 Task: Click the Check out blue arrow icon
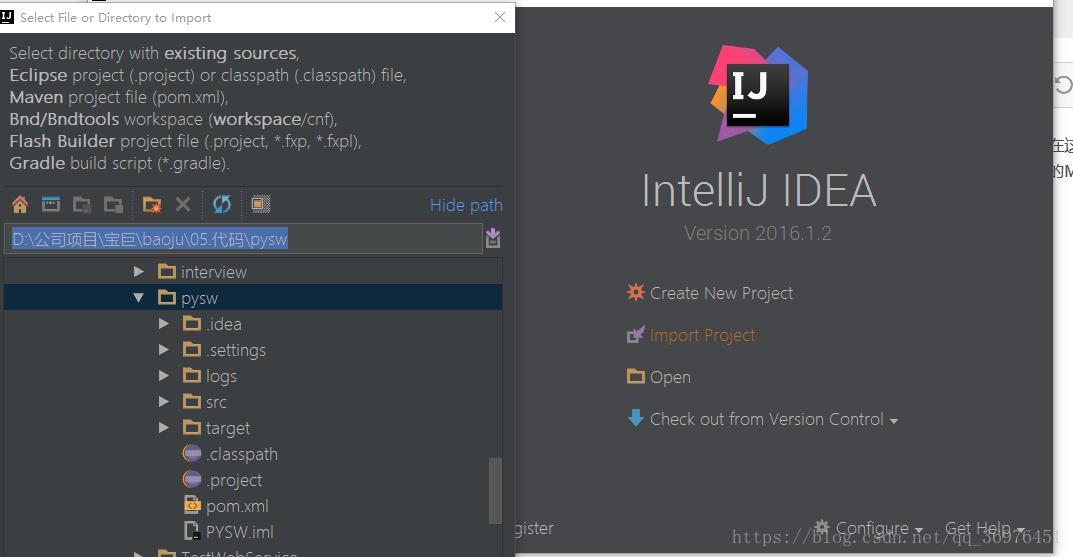click(x=636, y=417)
